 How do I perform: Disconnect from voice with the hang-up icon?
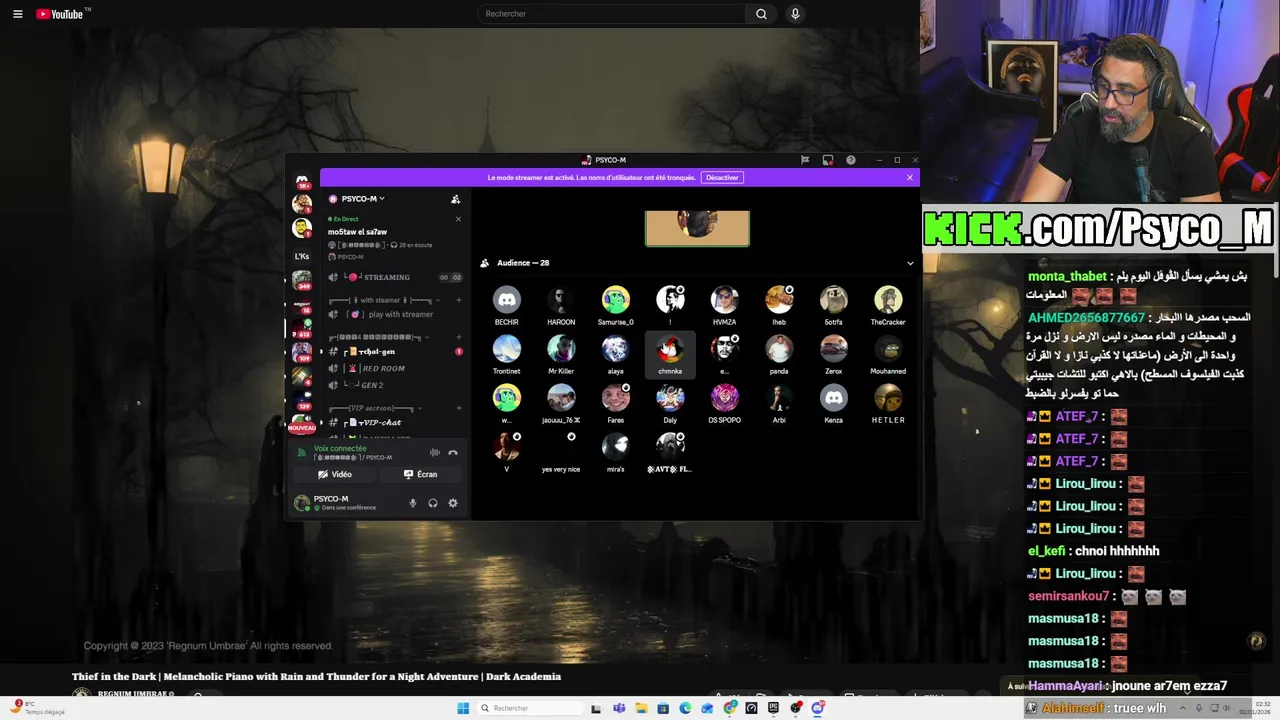453,452
